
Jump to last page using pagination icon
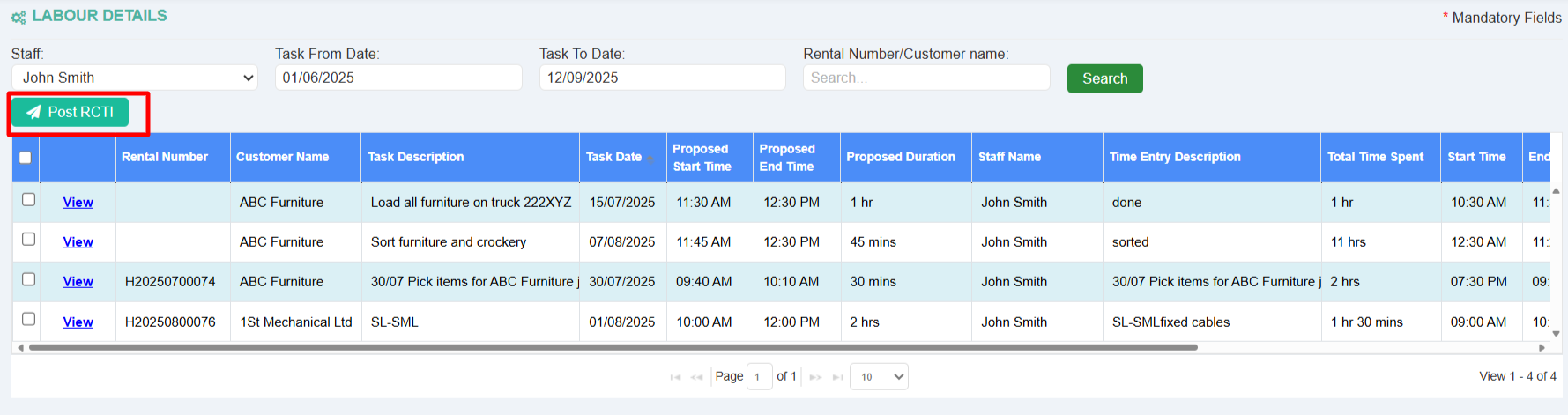click(x=837, y=377)
